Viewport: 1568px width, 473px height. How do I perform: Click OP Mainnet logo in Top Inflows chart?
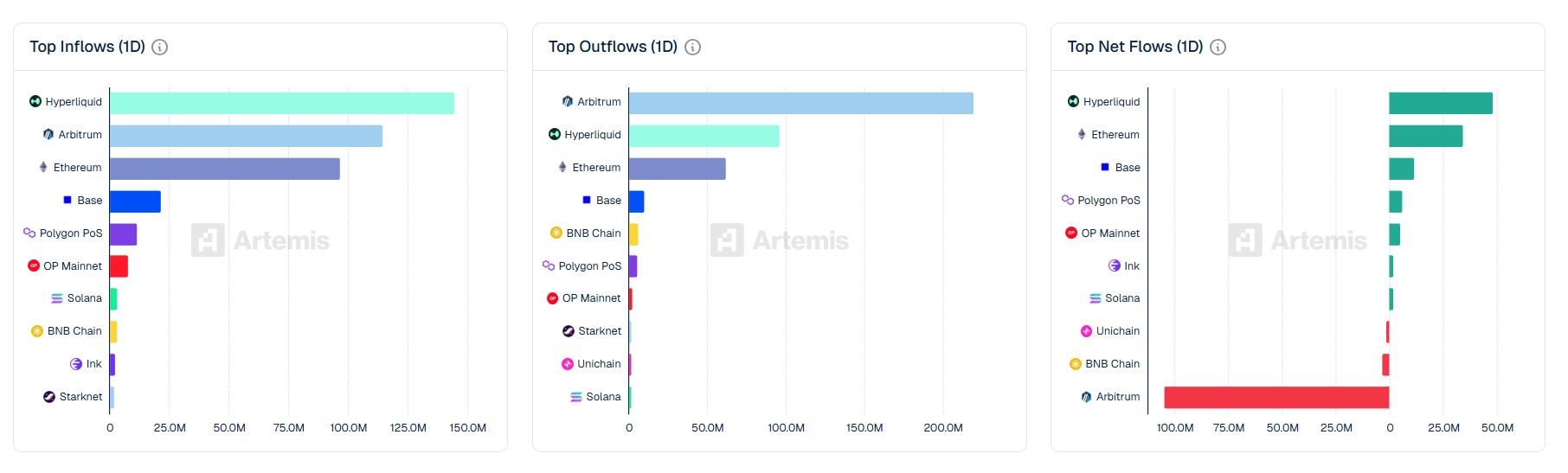[34, 265]
